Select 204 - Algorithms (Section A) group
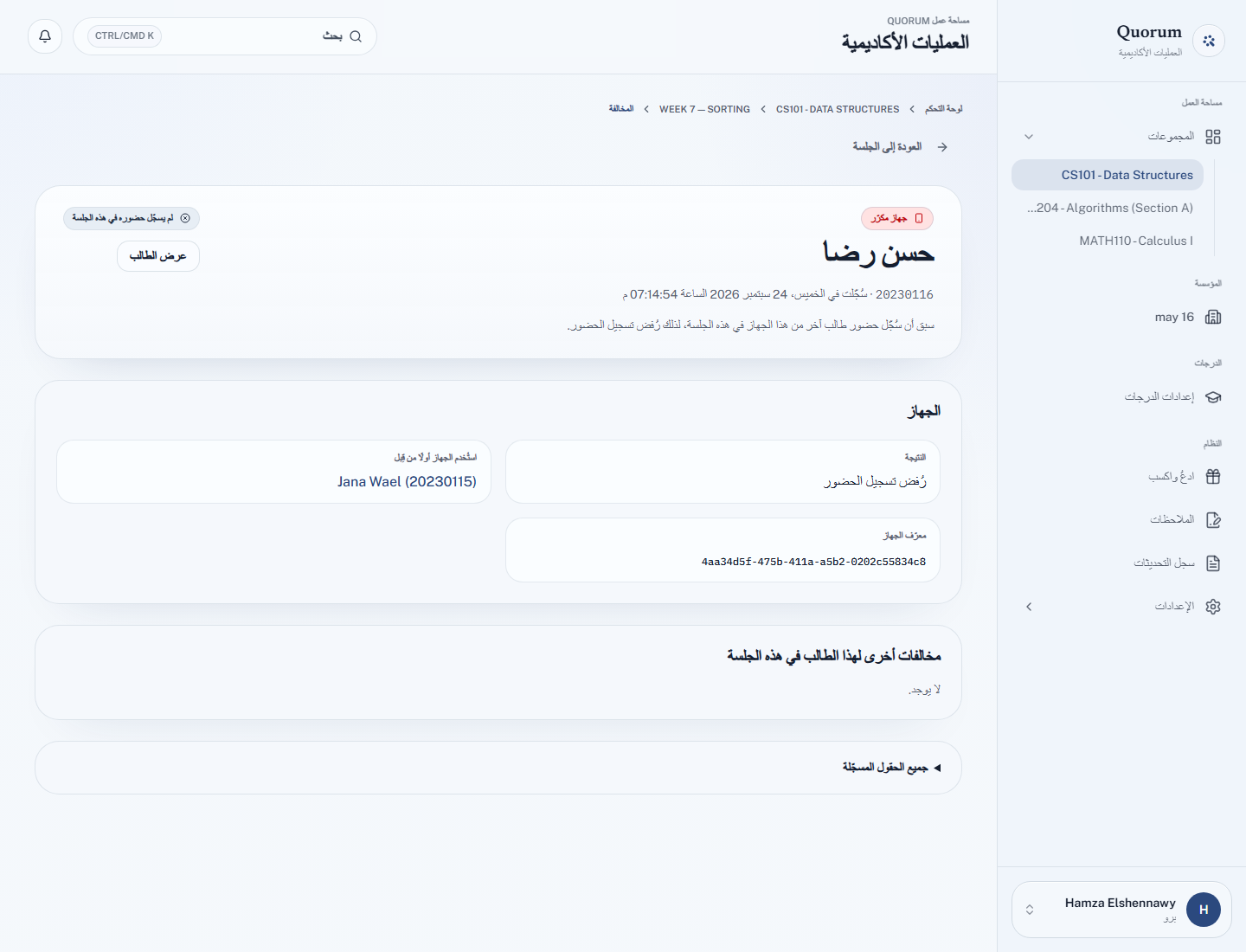This screenshot has width=1246, height=952. [x=1108, y=208]
